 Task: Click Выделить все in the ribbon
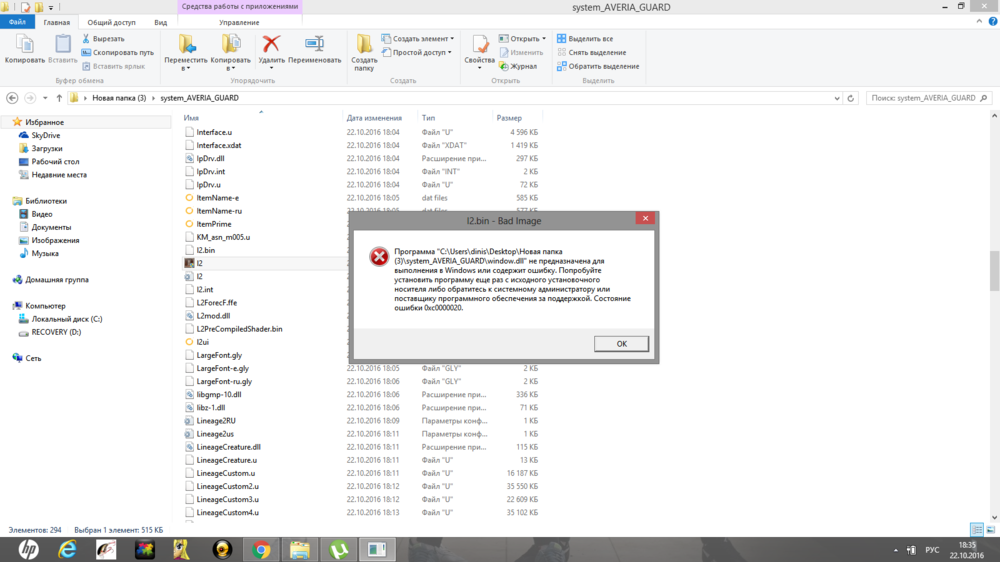[x=589, y=39]
